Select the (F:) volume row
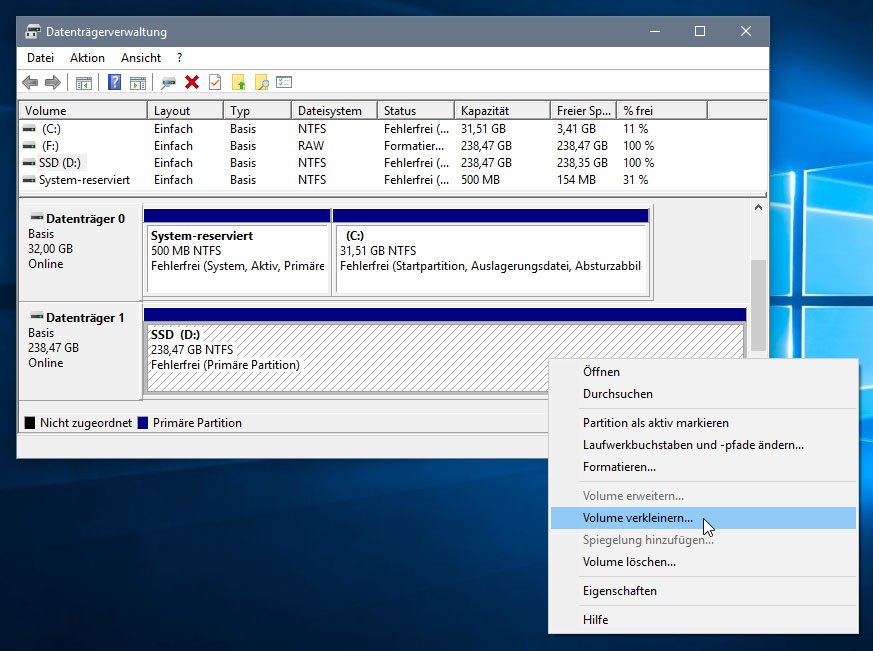873x651 pixels. click(393, 146)
